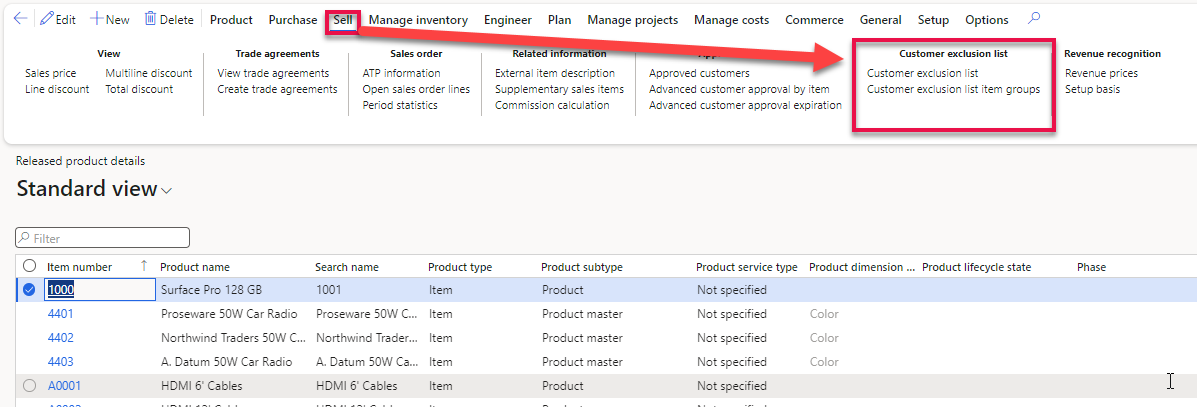Deselect the checked row 1000

tap(30, 289)
